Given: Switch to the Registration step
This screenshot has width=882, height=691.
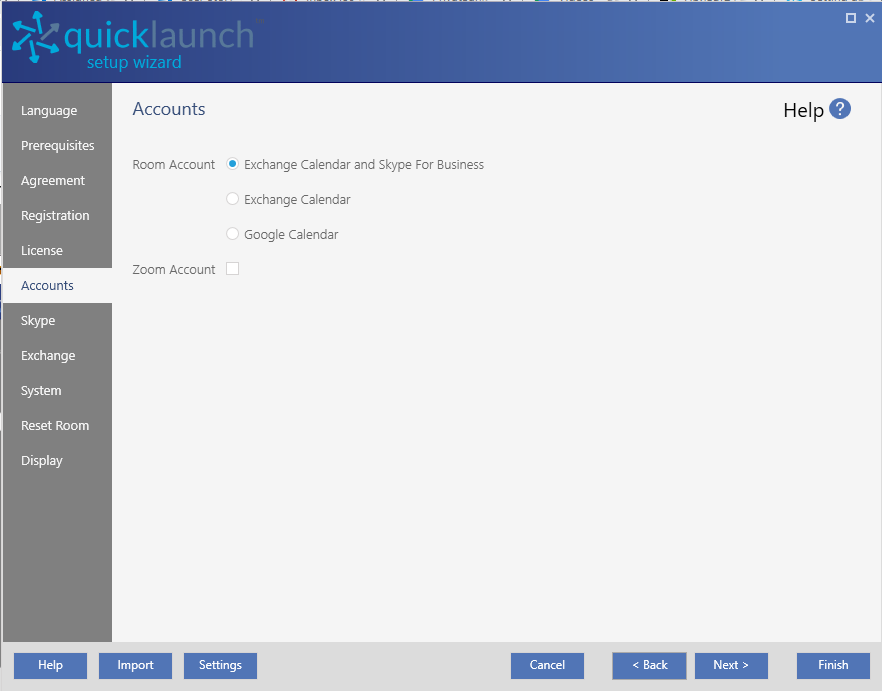Looking at the screenshot, I should (57, 216).
